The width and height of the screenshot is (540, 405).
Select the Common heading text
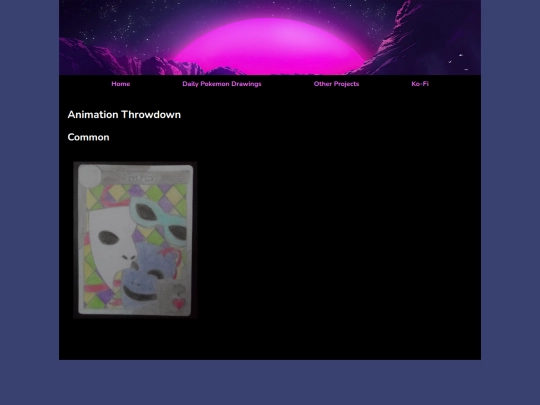pos(89,137)
